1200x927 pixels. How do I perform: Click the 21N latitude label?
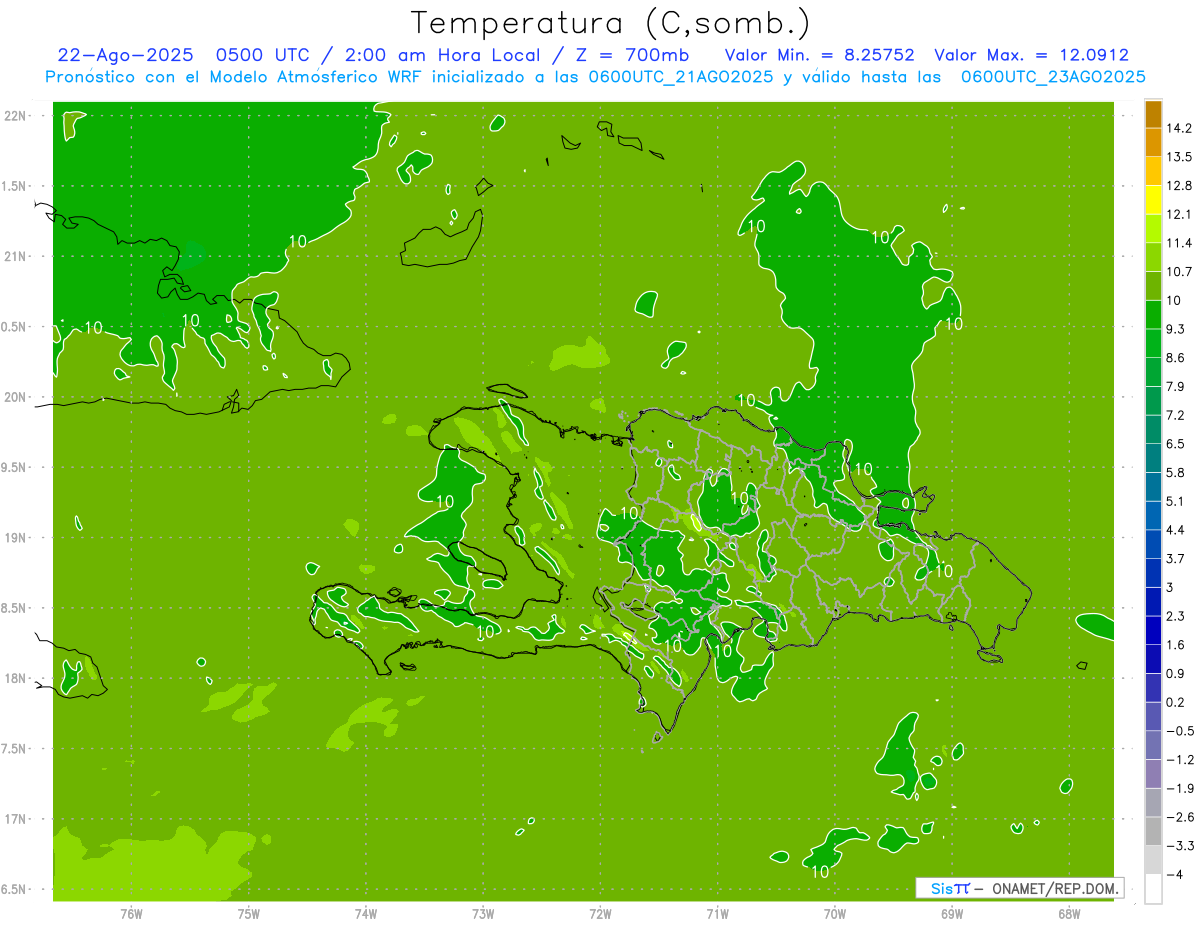pos(15,256)
